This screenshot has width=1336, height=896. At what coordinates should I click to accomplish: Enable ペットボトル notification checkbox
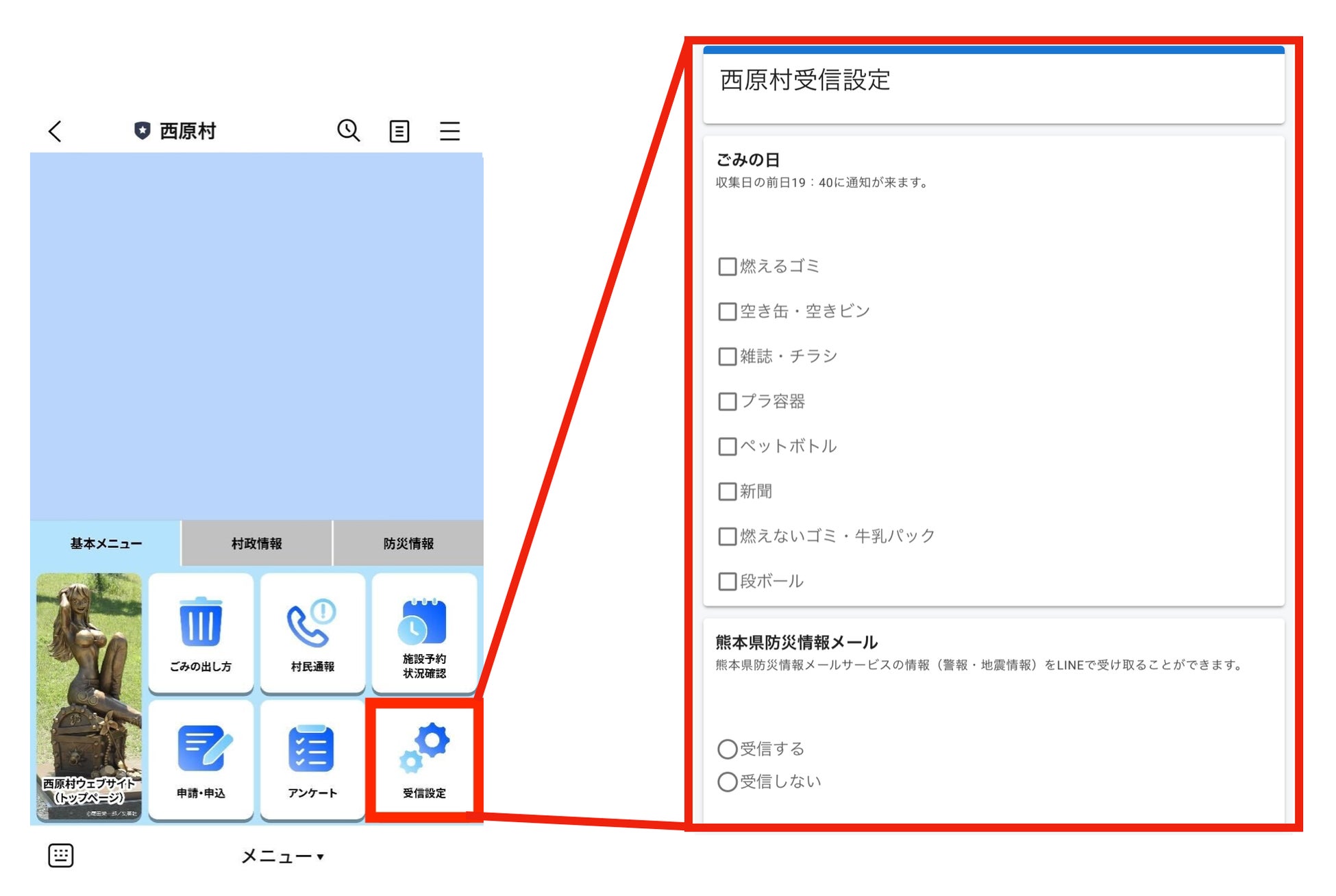(x=727, y=447)
